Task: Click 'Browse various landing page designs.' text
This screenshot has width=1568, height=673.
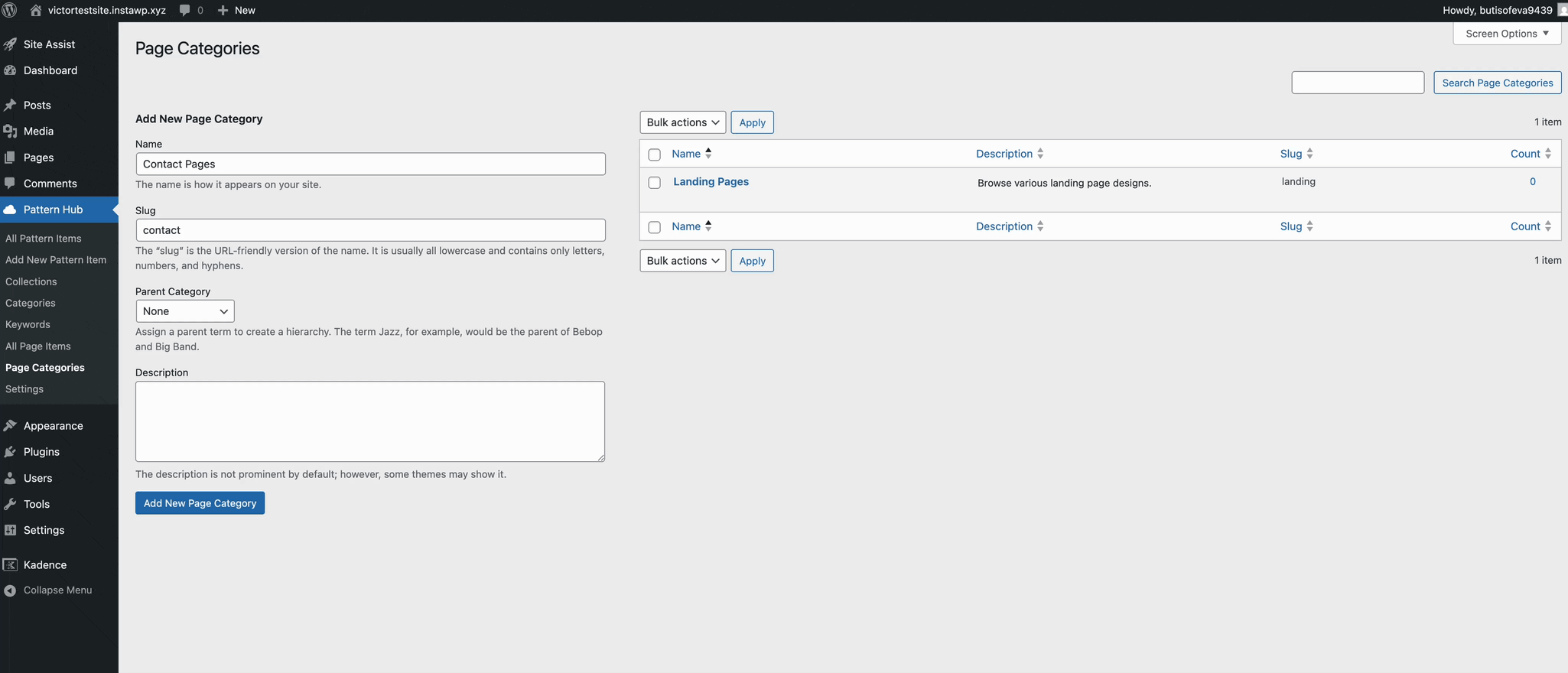Action: point(1064,184)
